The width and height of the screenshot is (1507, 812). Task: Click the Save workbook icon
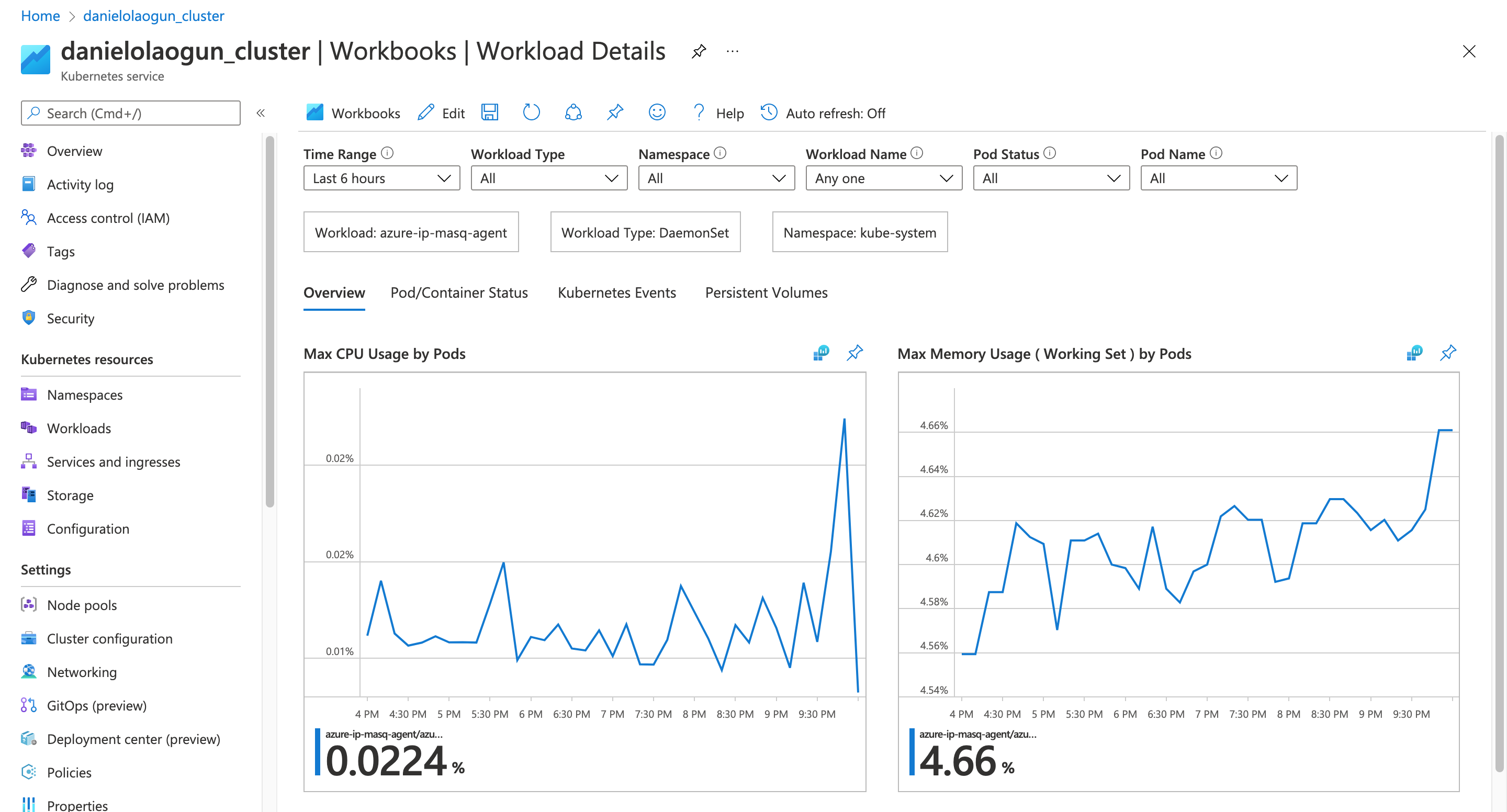pyautogui.click(x=489, y=112)
